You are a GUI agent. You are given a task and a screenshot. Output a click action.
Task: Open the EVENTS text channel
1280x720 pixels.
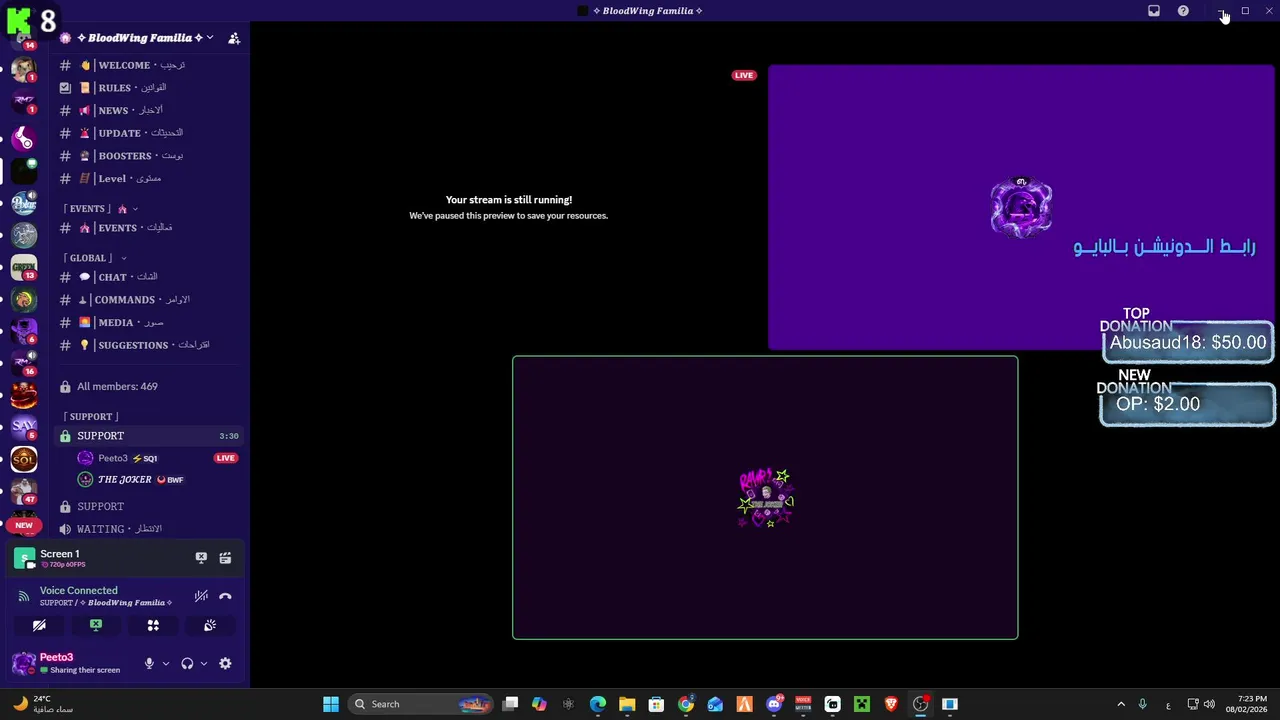pyautogui.click(x=150, y=228)
